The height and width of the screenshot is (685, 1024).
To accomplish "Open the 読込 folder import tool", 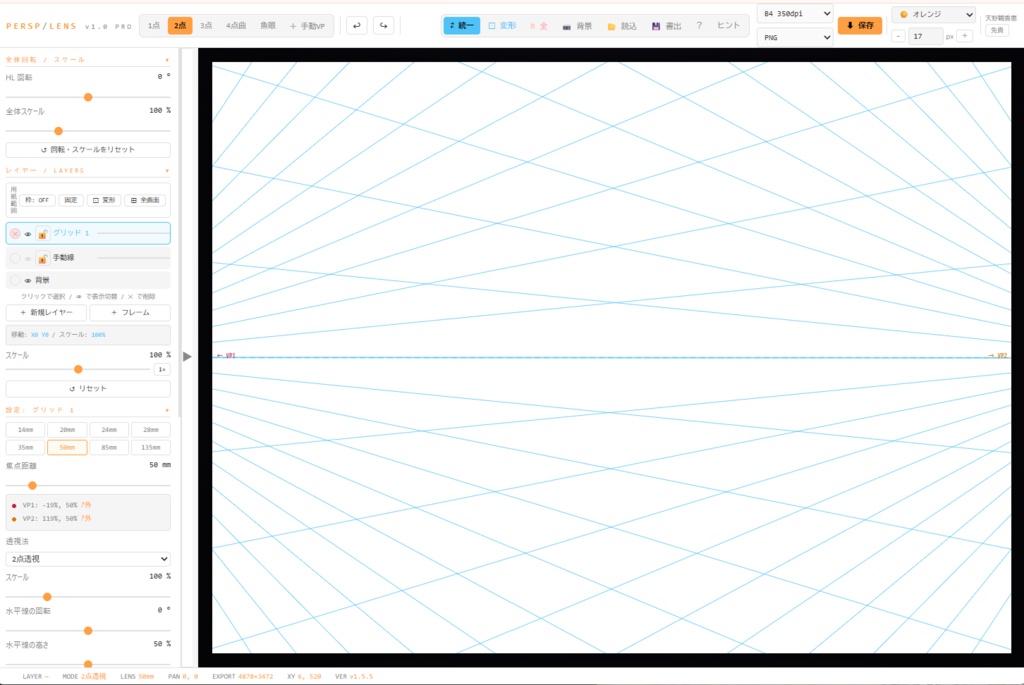I will [622, 26].
